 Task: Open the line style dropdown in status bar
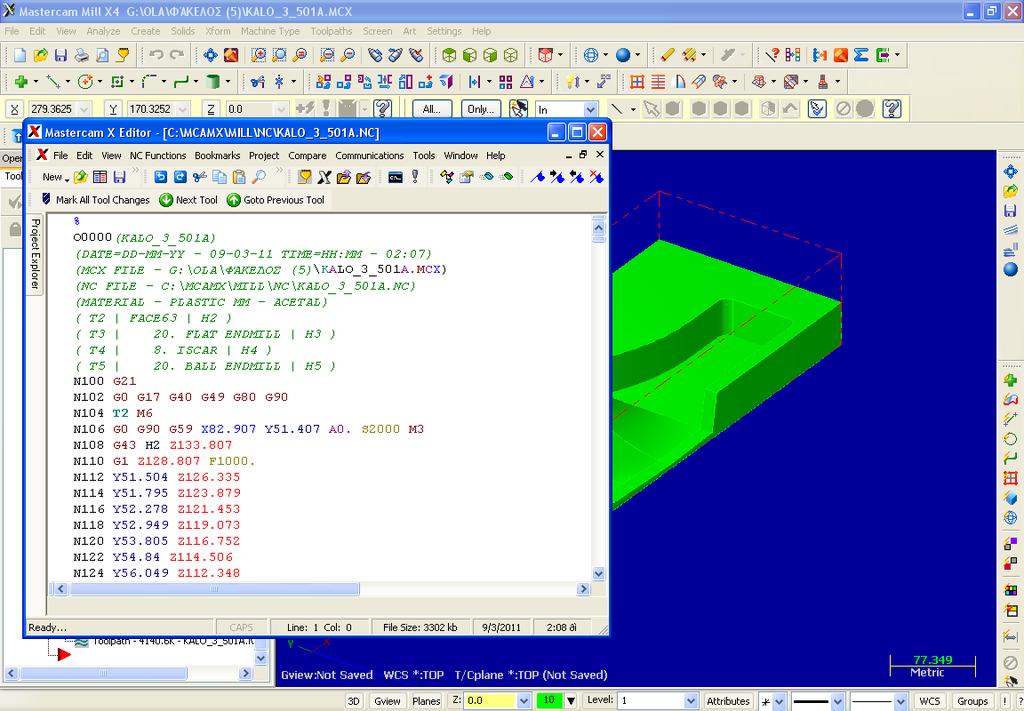tap(838, 701)
